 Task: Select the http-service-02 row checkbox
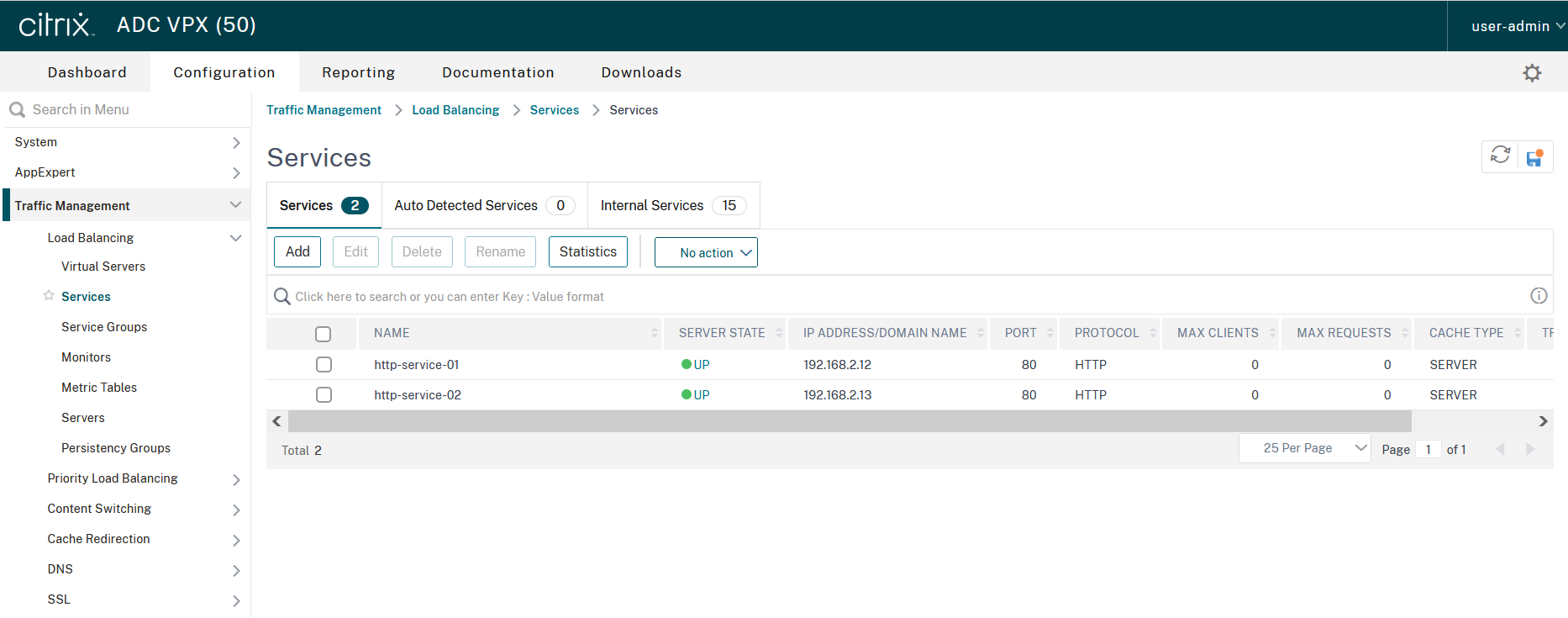[x=324, y=395]
